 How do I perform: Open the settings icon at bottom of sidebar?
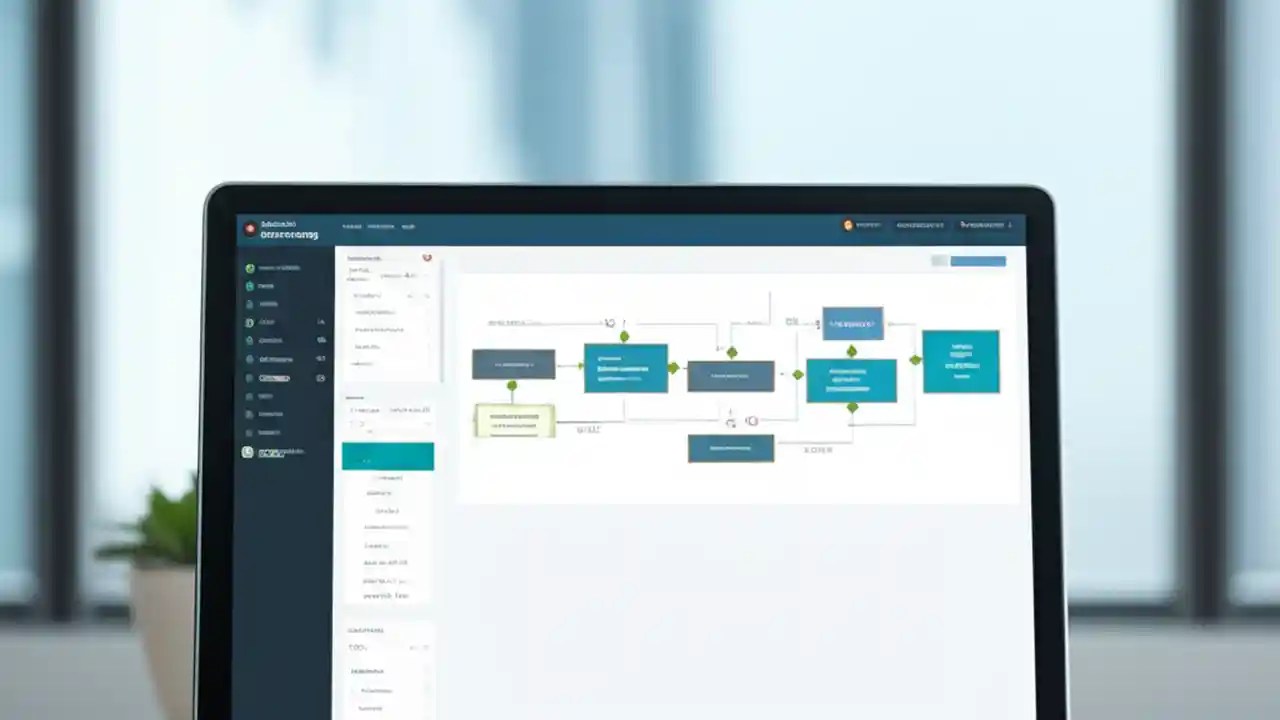[247, 452]
